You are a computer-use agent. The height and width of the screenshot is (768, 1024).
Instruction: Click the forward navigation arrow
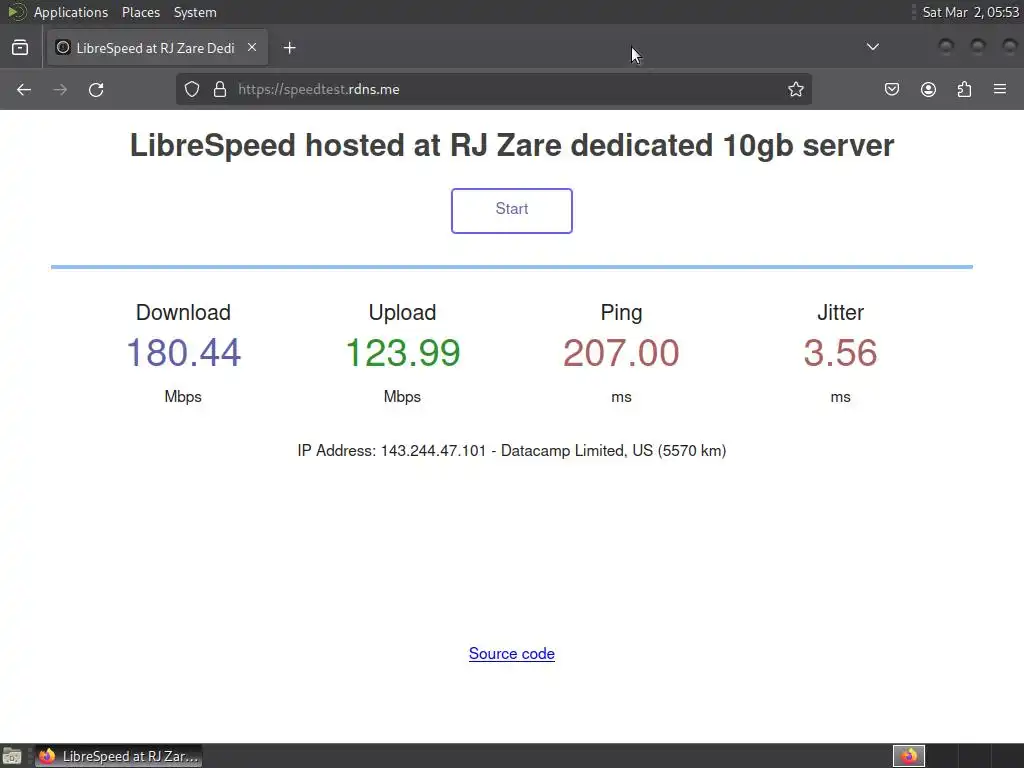[x=60, y=89]
